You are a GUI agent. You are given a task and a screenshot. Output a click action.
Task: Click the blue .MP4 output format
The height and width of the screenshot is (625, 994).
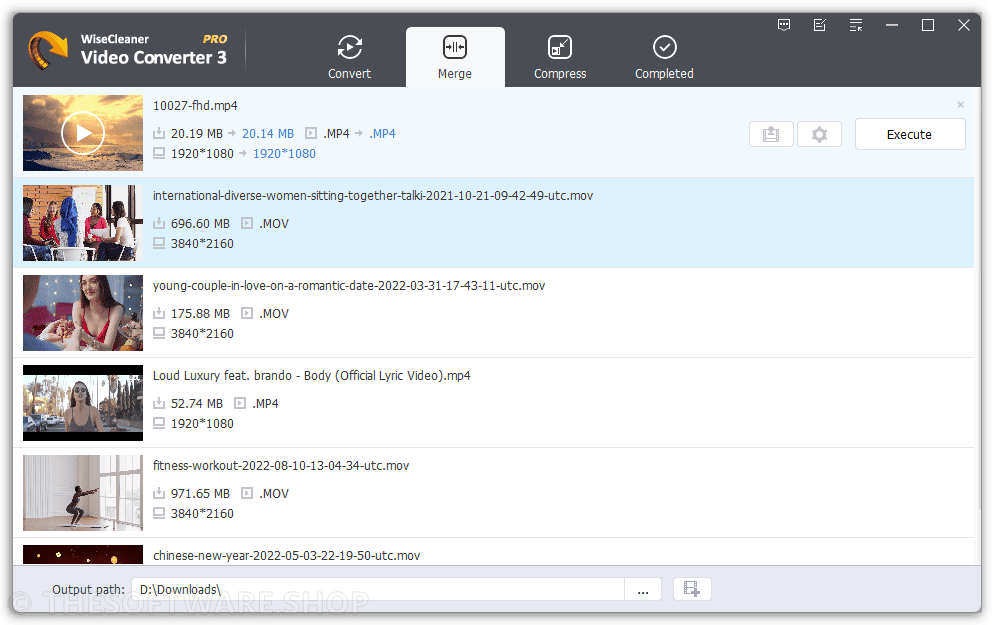click(x=382, y=134)
